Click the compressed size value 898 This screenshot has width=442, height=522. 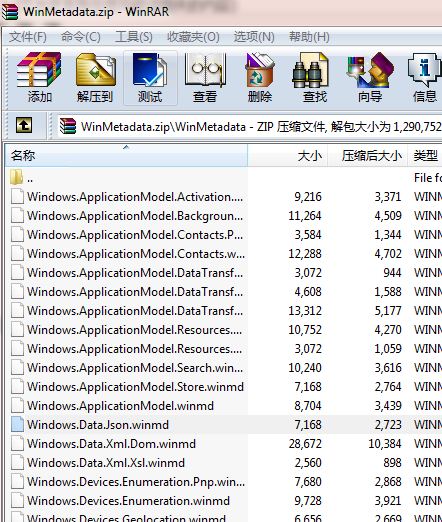(392, 463)
